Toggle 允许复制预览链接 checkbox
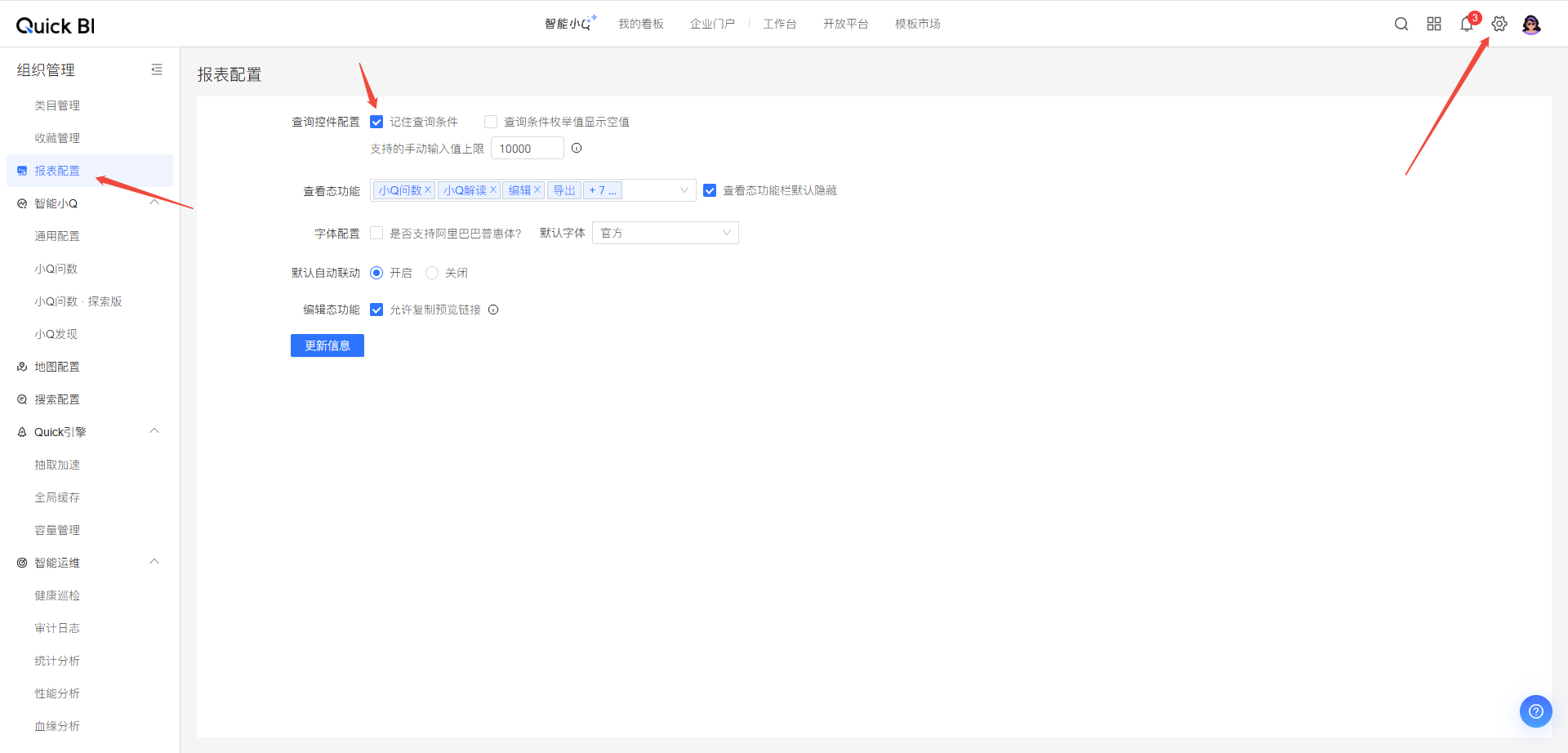1568x753 pixels. 376,310
